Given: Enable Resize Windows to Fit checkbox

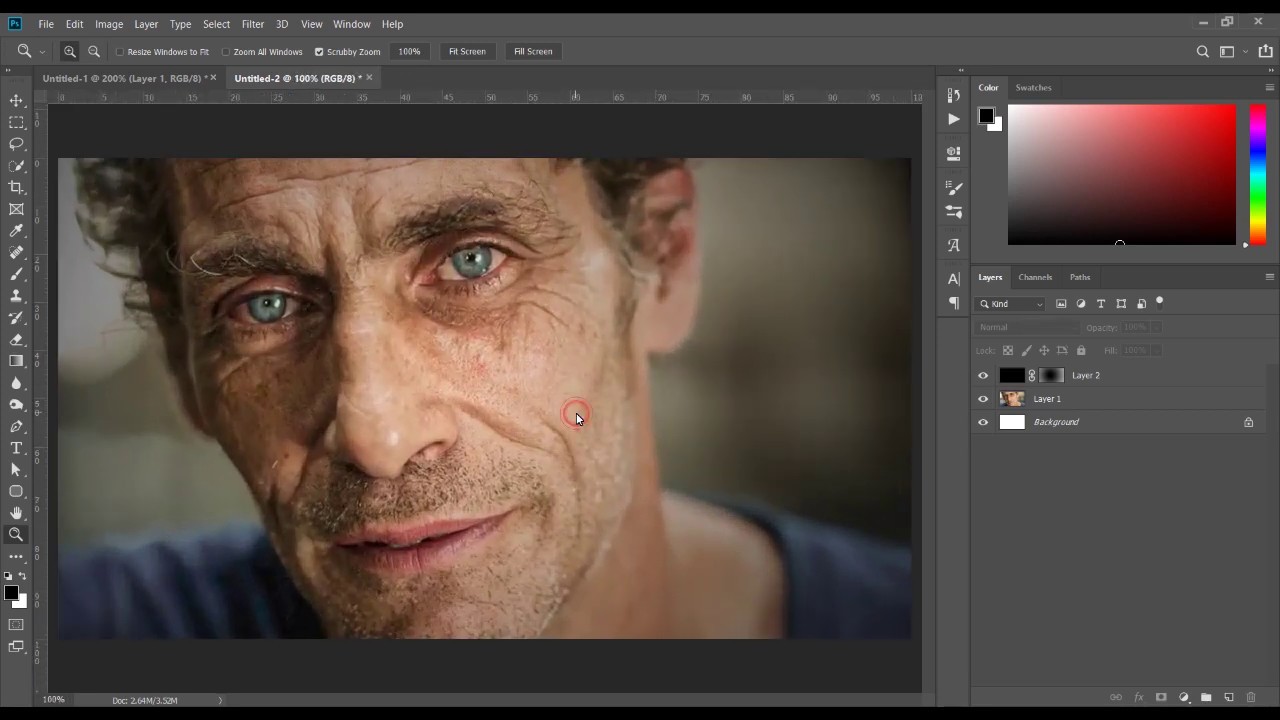Looking at the screenshot, I should (120, 52).
